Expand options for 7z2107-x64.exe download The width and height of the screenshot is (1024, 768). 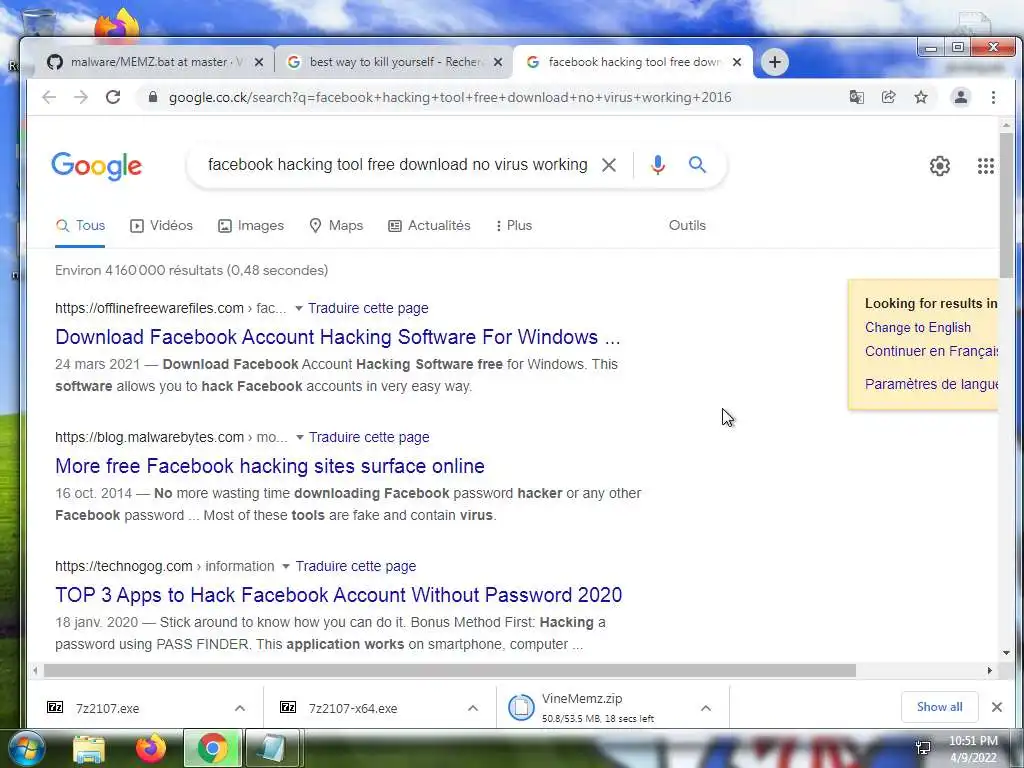[473, 708]
